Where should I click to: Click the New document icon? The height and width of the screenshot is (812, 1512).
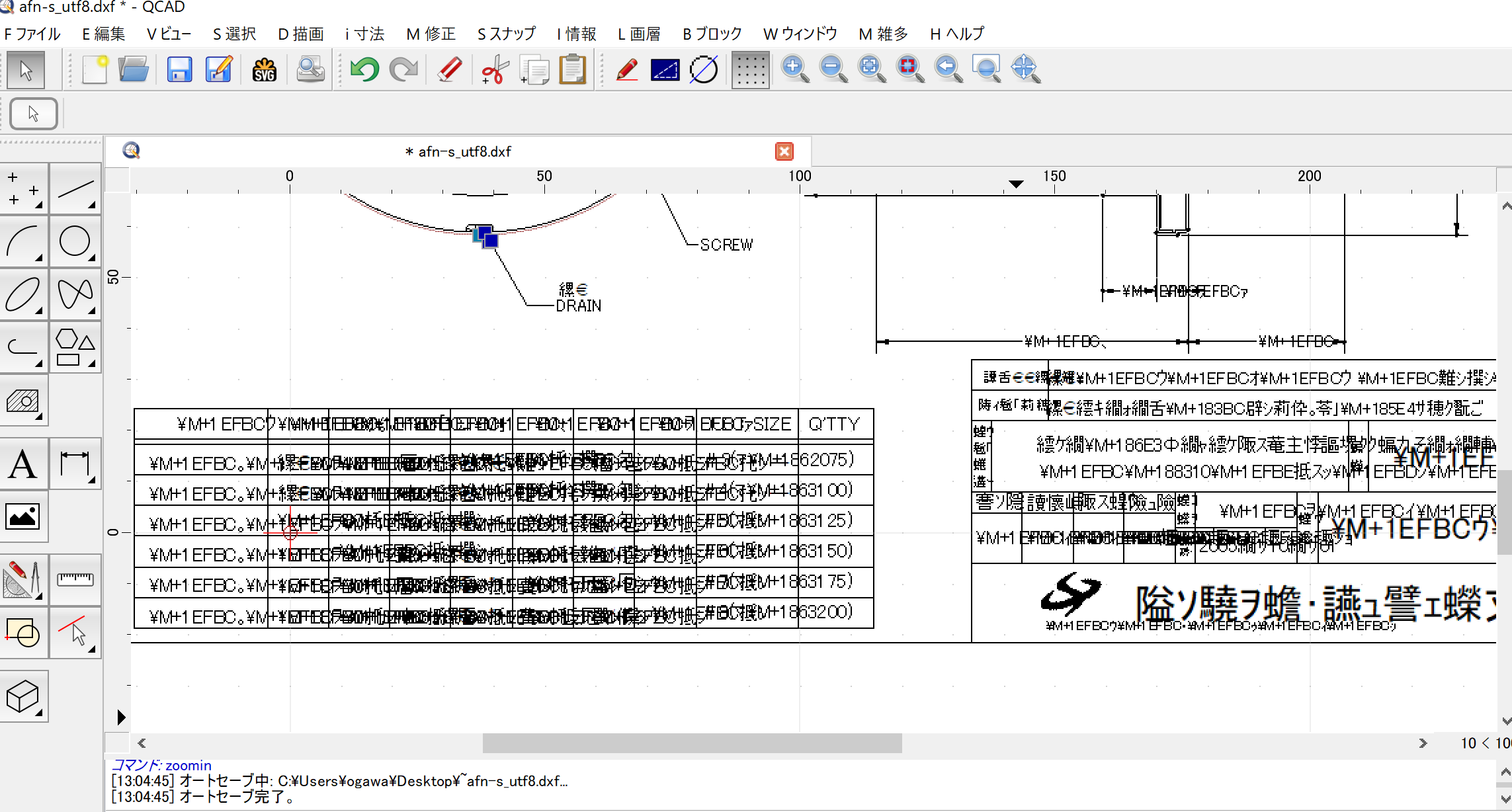[95, 69]
